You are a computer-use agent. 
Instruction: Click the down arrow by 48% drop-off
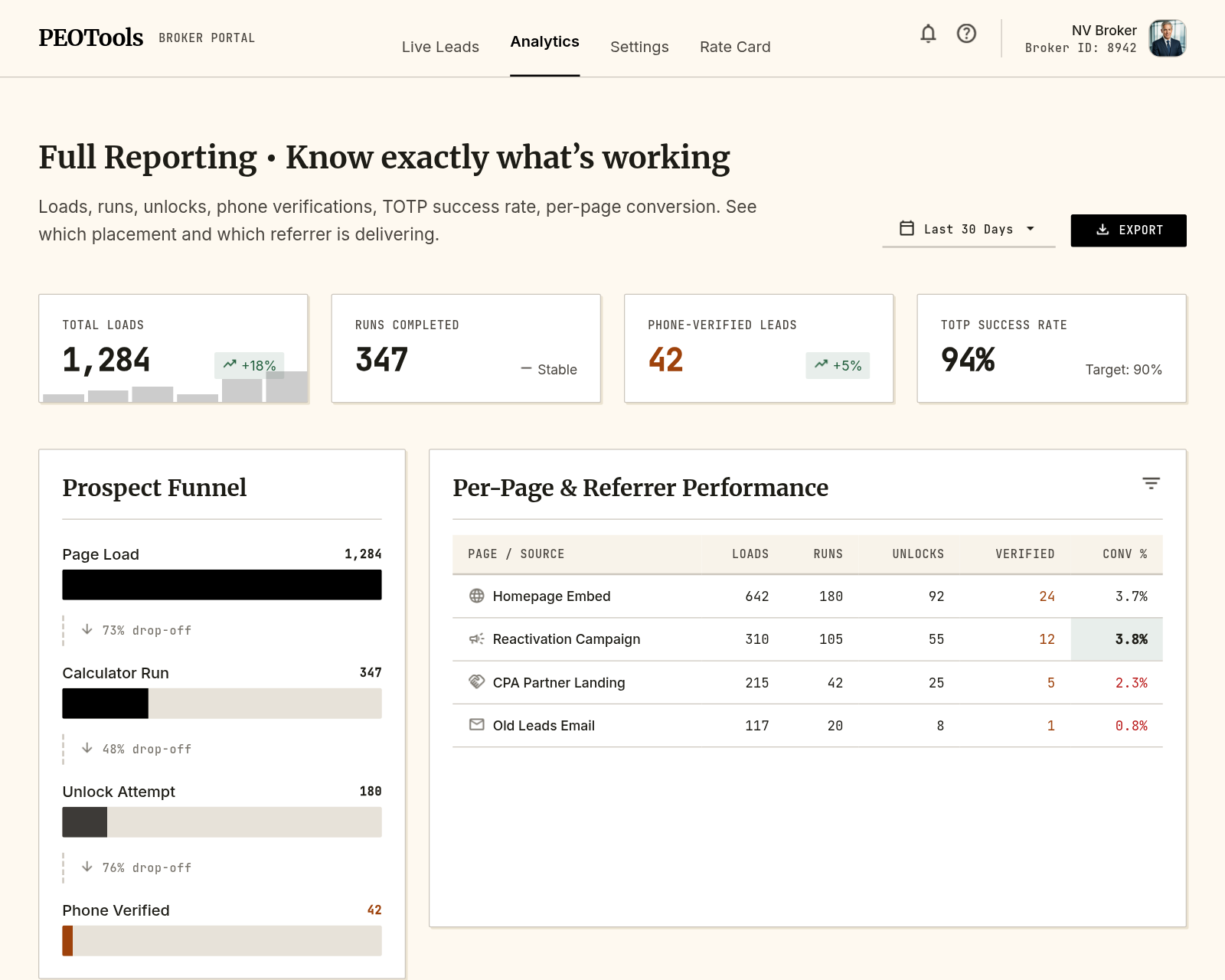(87, 748)
